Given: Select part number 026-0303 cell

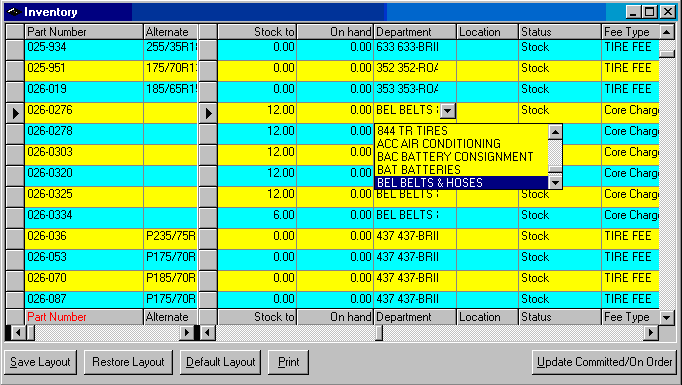Looking at the screenshot, I should click(84, 154).
